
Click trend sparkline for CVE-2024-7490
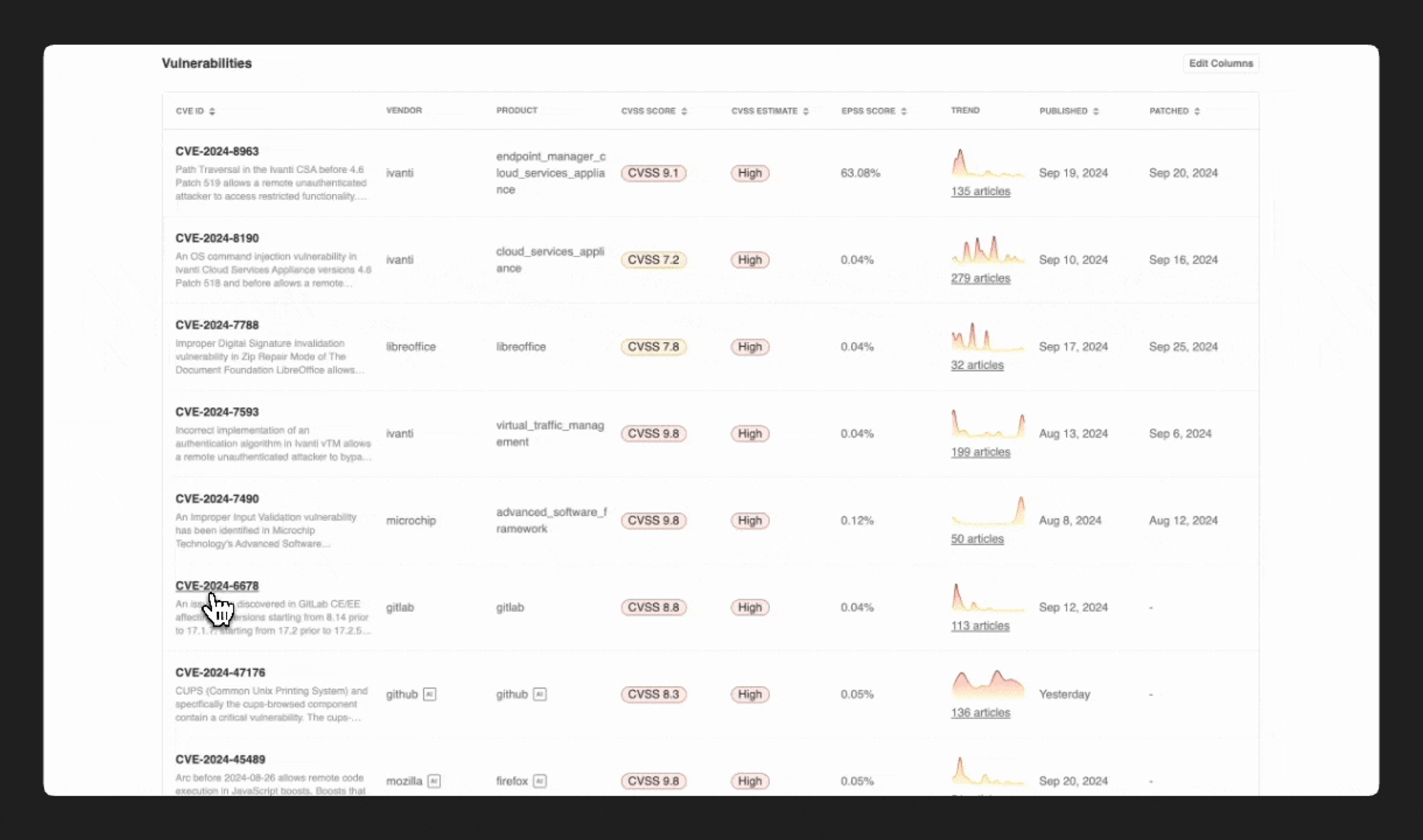tap(987, 511)
